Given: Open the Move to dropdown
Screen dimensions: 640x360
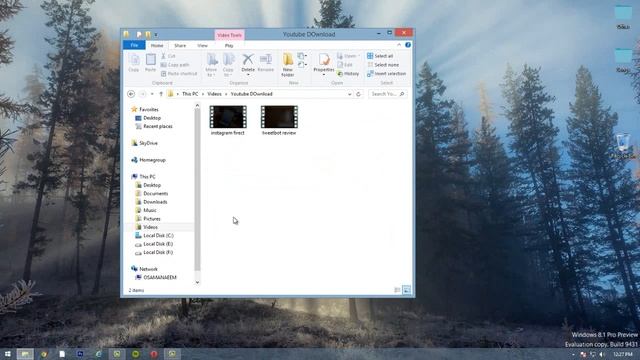Looking at the screenshot, I should click(x=211, y=65).
